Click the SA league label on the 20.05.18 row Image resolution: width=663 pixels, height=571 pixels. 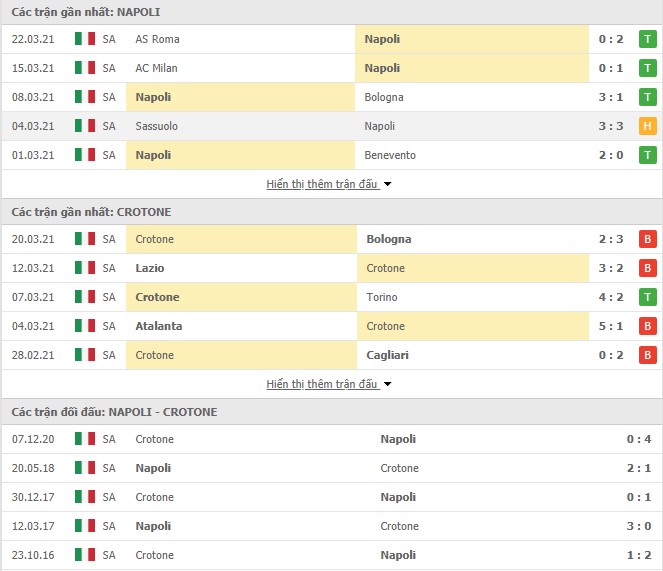click(x=109, y=468)
